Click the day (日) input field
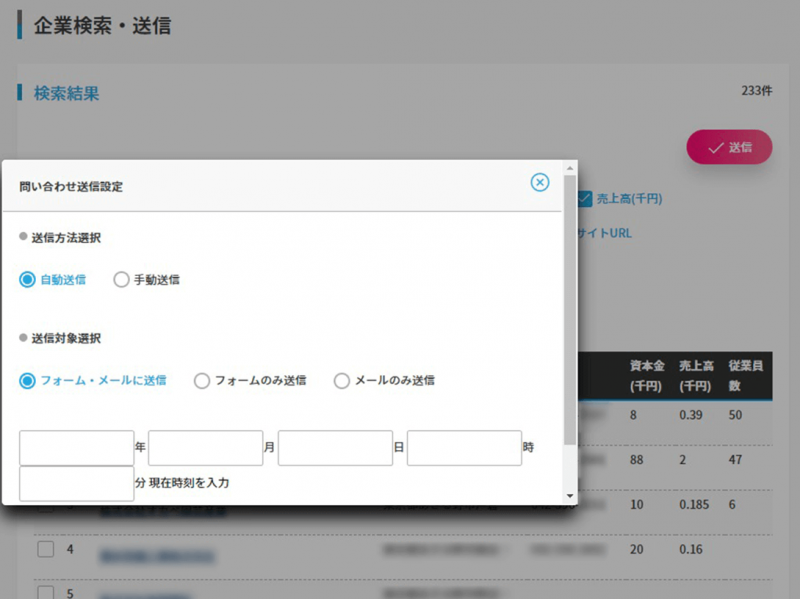The height and width of the screenshot is (599, 800). click(335, 447)
